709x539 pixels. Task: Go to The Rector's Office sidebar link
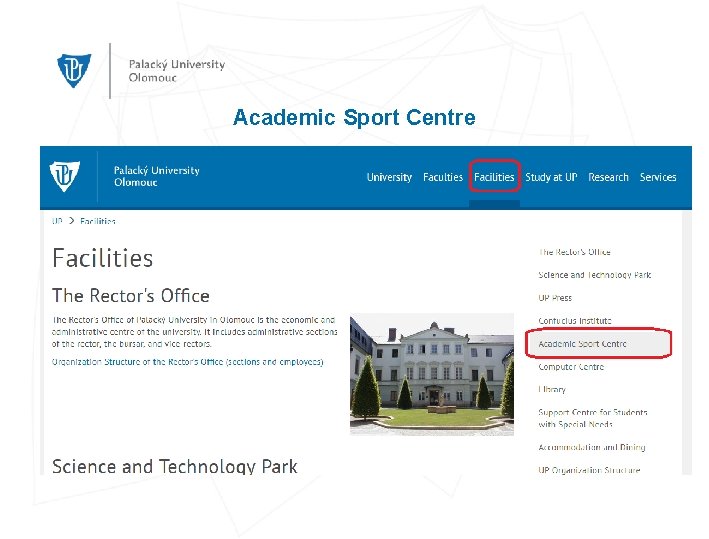[574, 252]
